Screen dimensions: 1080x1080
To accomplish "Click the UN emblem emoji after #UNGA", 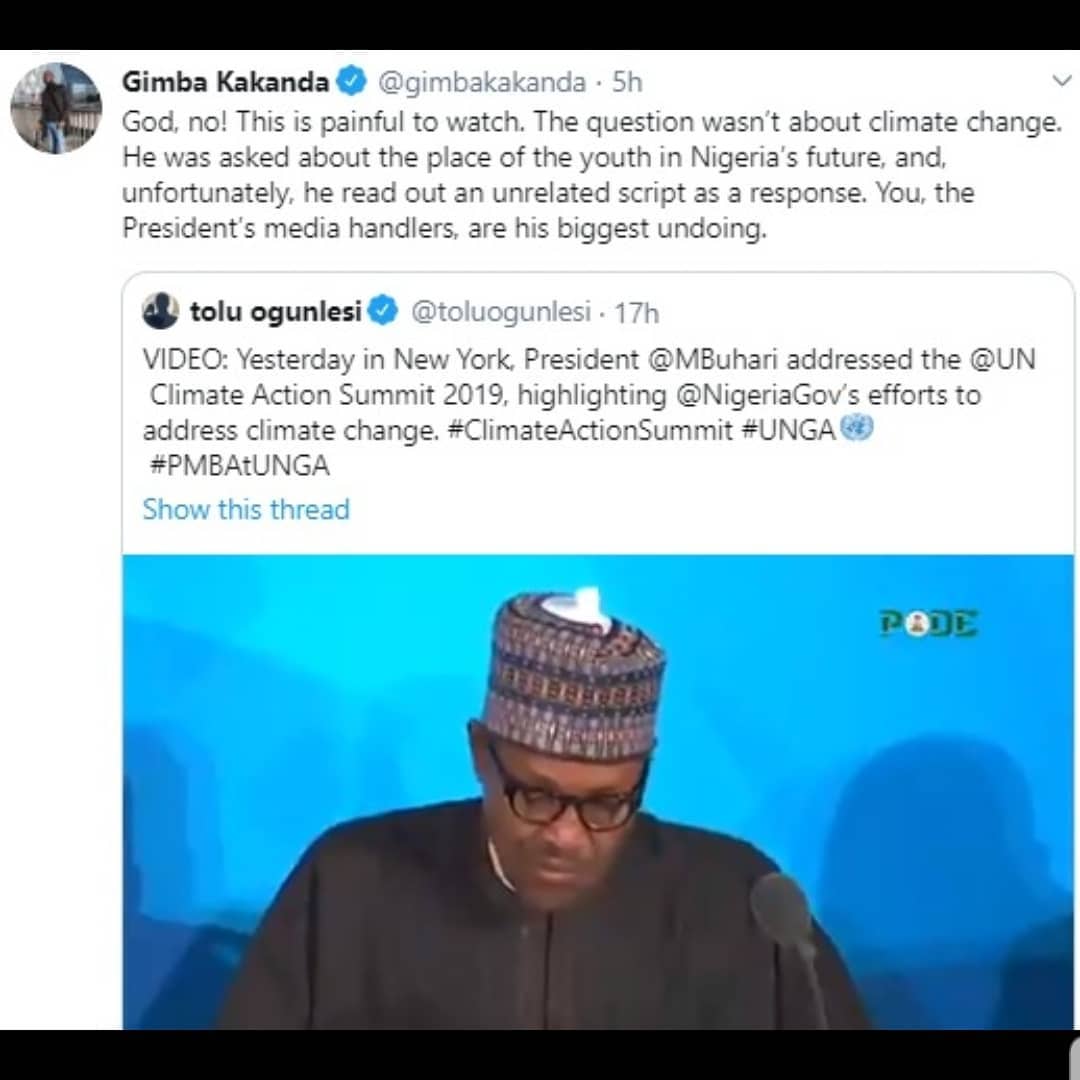I will (x=857, y=429).
